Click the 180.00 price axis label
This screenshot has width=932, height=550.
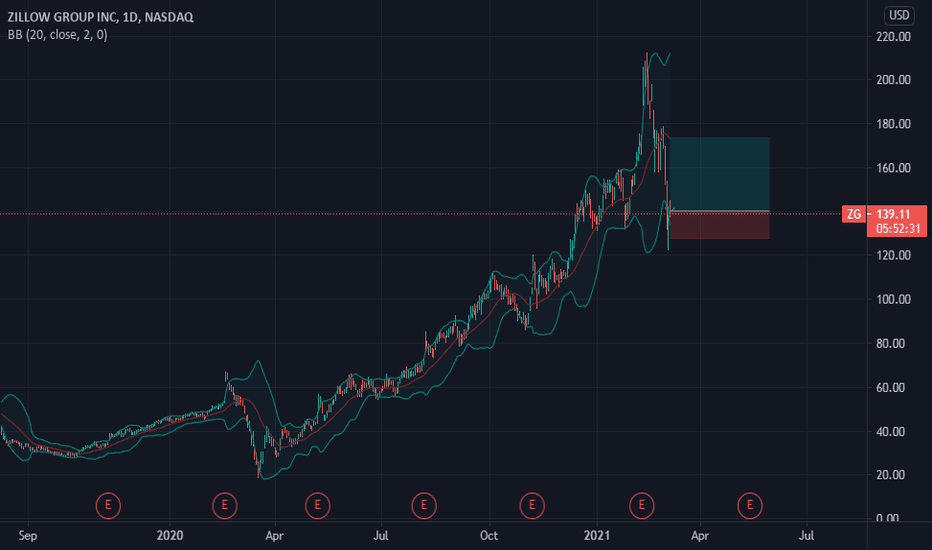893,124
